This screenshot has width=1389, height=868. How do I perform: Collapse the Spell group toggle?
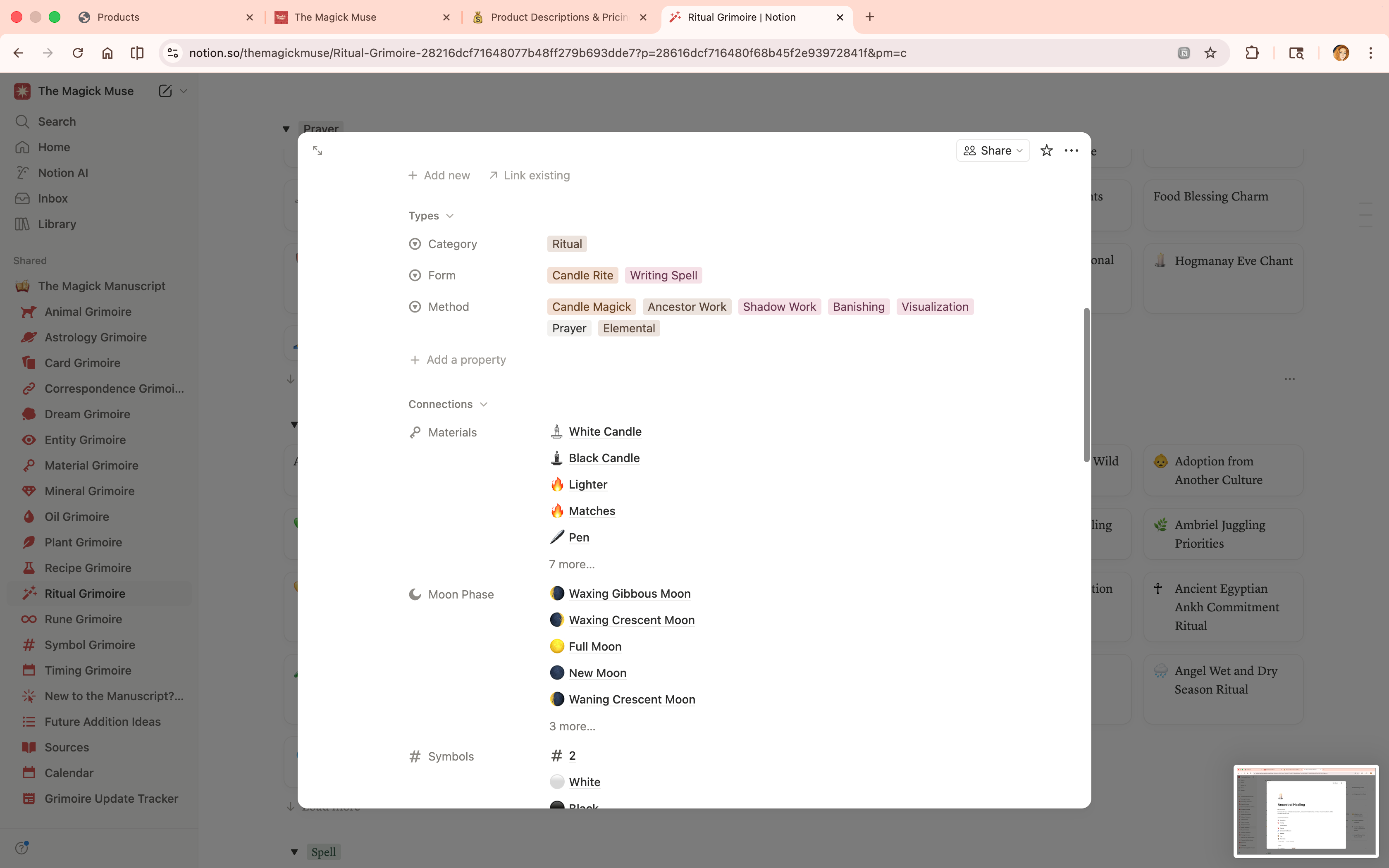coord(294,852)
